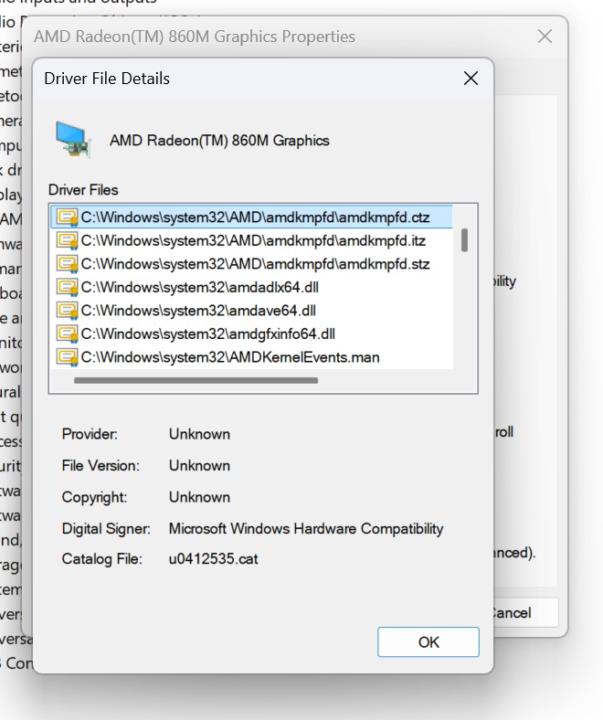Select the amdkmpfd.ctz driver file row

[252, 217]
